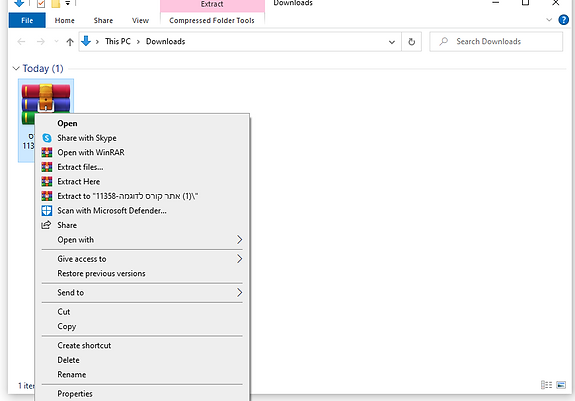Click the WinRAR icon beside Extract Here

click(47, 181)
